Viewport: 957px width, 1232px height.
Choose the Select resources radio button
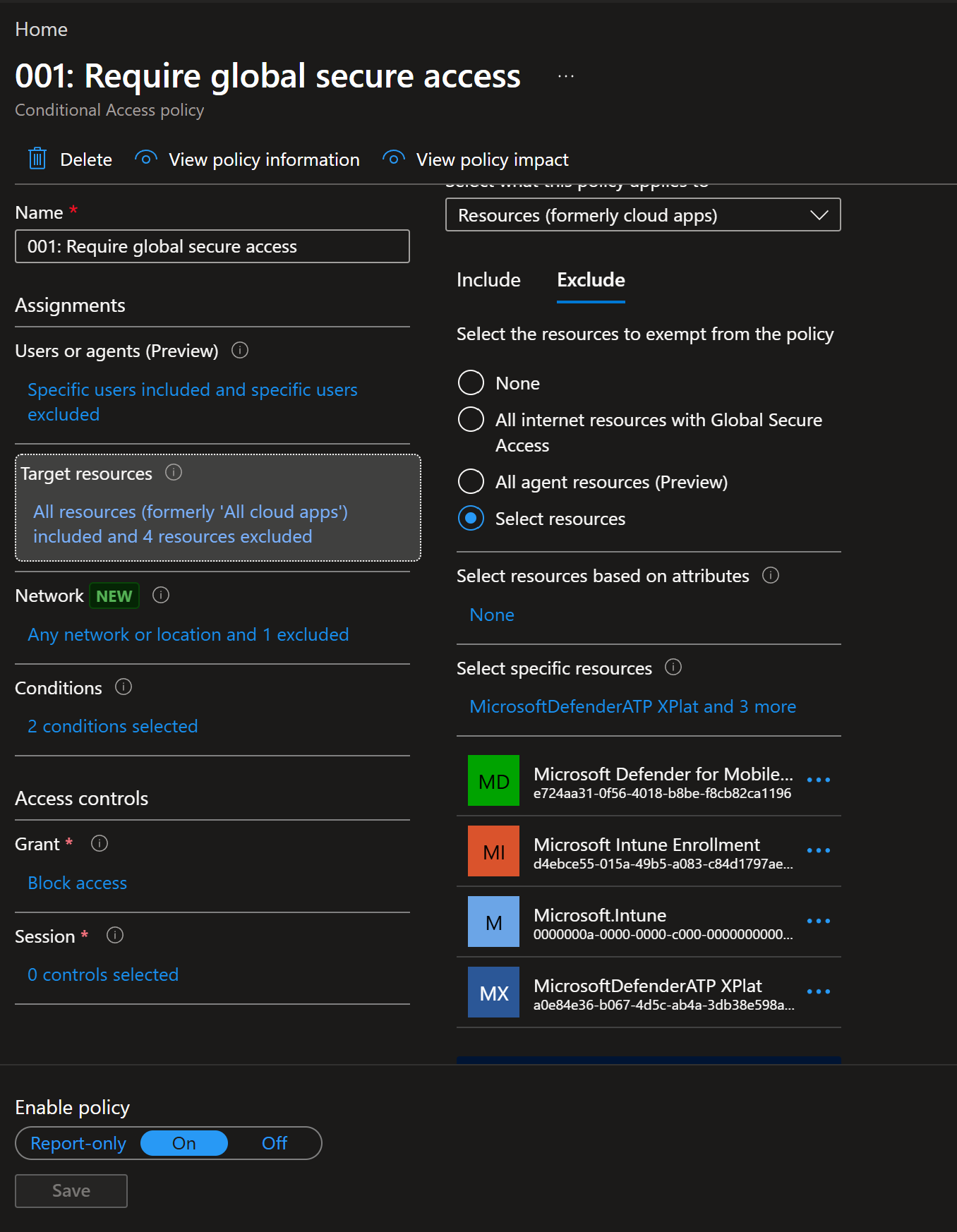click(x=471, y=518)
